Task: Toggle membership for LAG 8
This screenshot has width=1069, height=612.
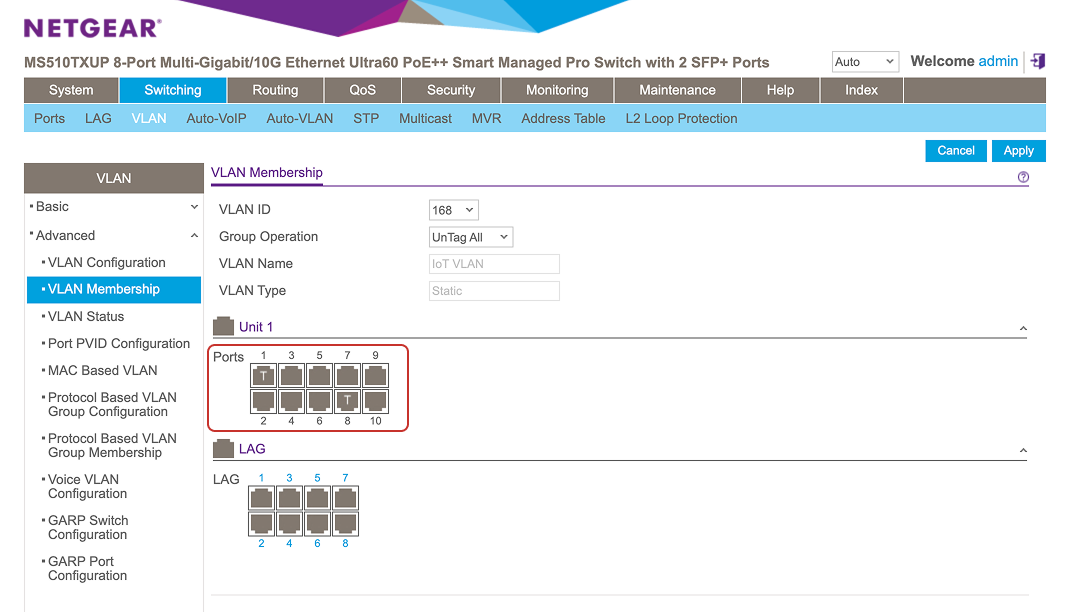Action: pos(345,523)
